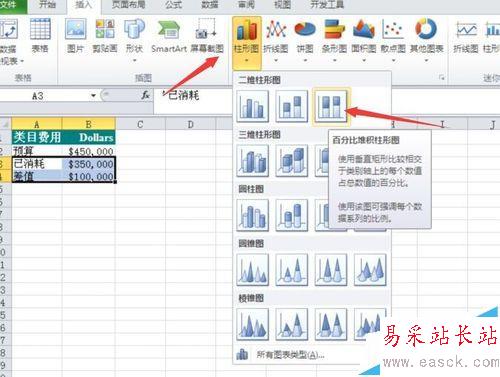Switch to the 公式 (Formulas) ribbon tab

pyautogui.click(x=174, y=5)
